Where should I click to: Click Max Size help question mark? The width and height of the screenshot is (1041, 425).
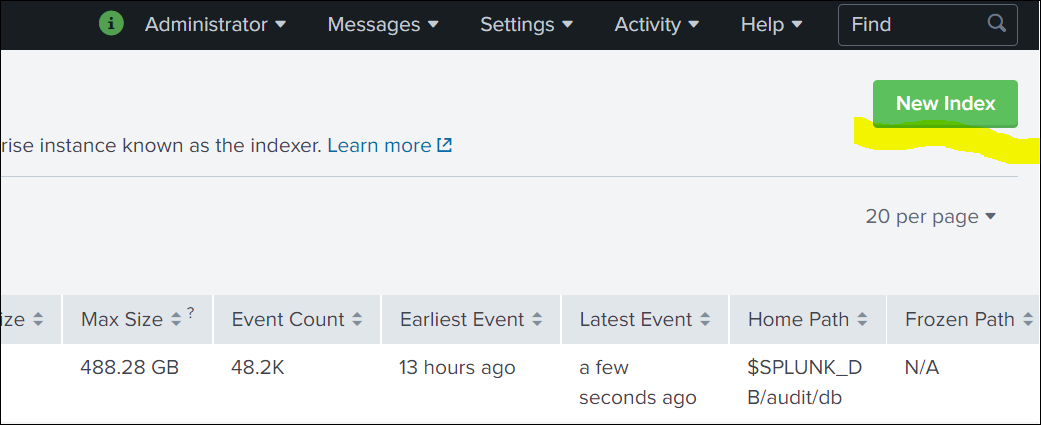click(190, 313)
